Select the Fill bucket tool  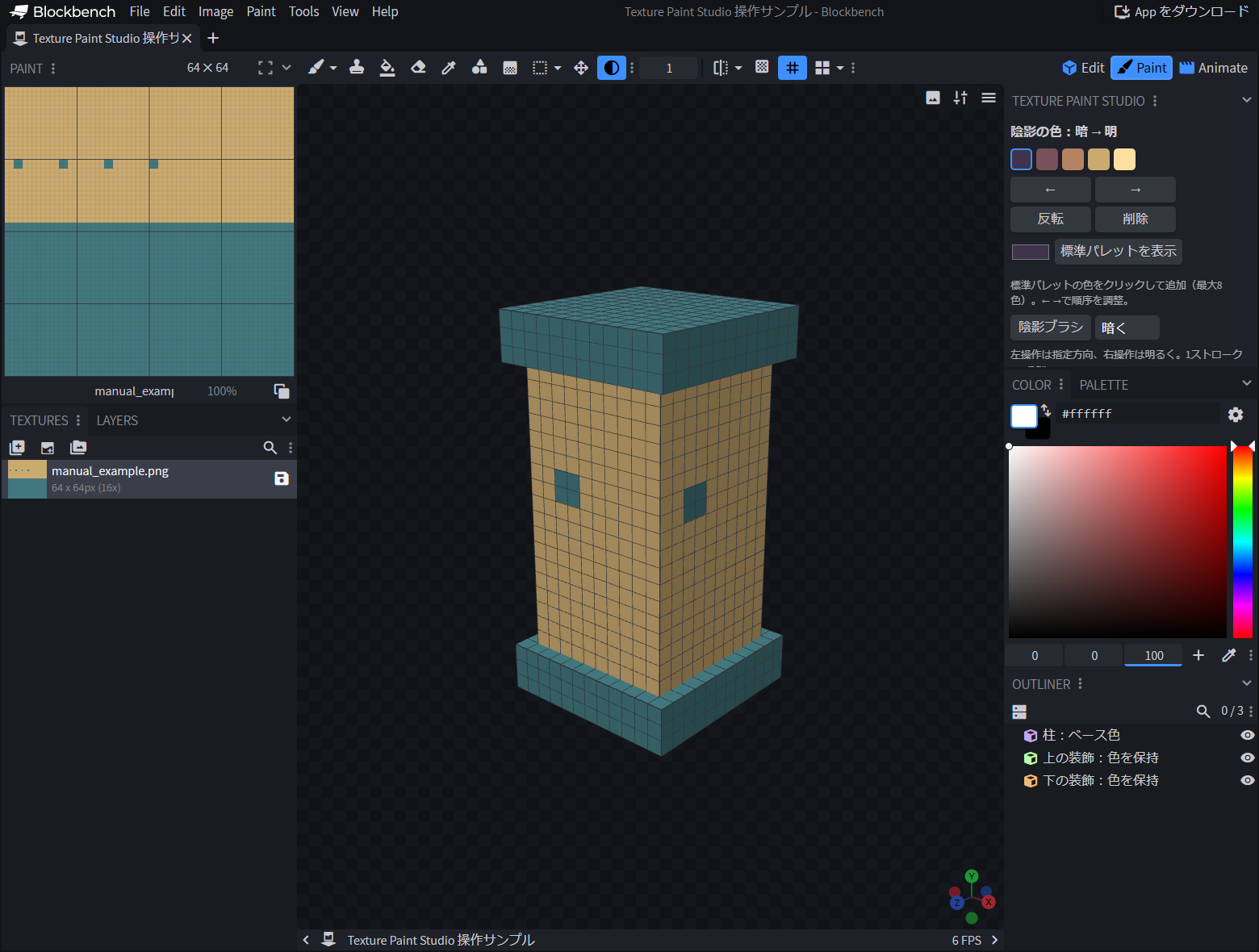(387, 68)
